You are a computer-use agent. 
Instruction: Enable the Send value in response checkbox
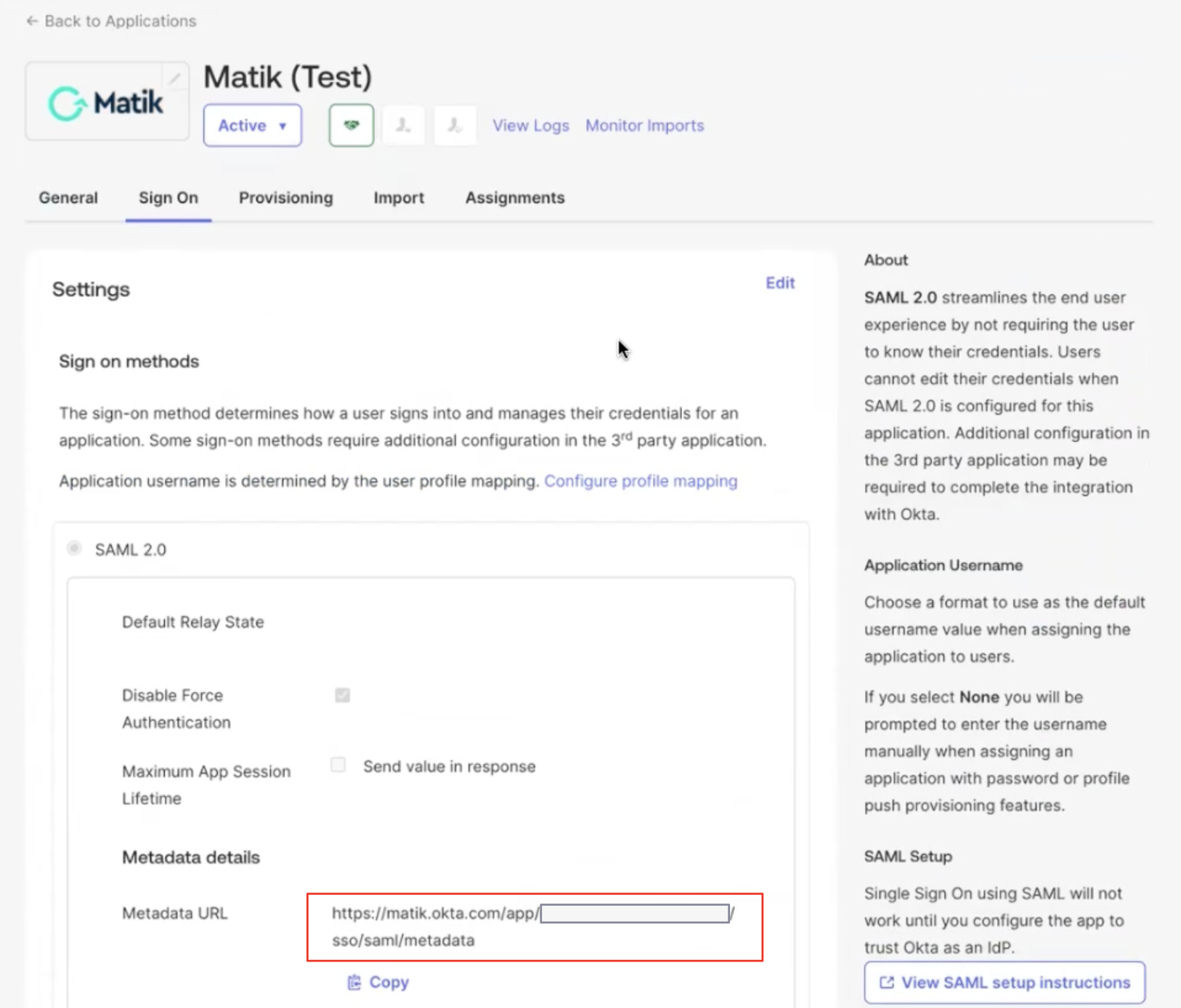click(x=338, y=765)
